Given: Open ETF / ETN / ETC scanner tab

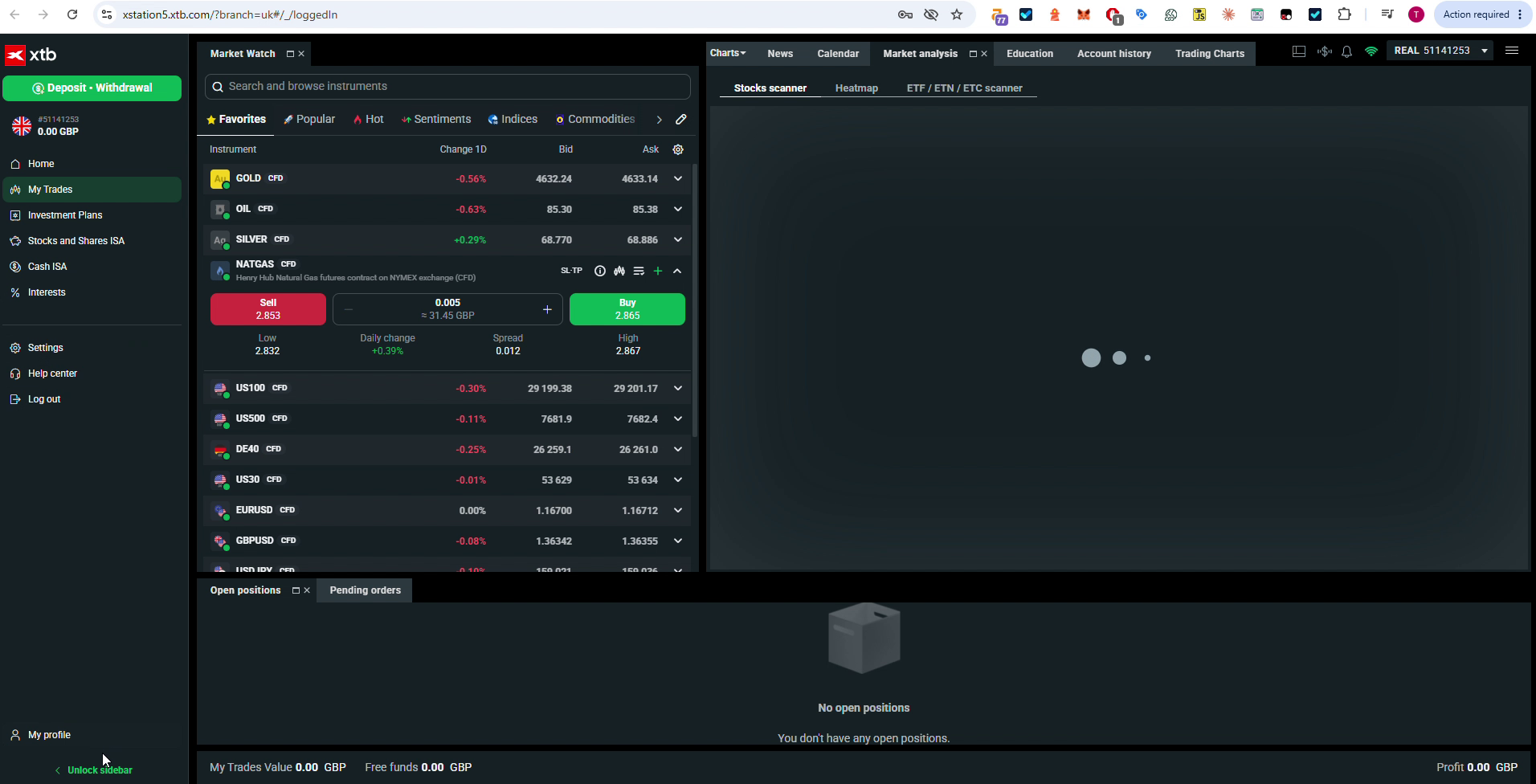Looking at the screenshot, I should [964, 88].
